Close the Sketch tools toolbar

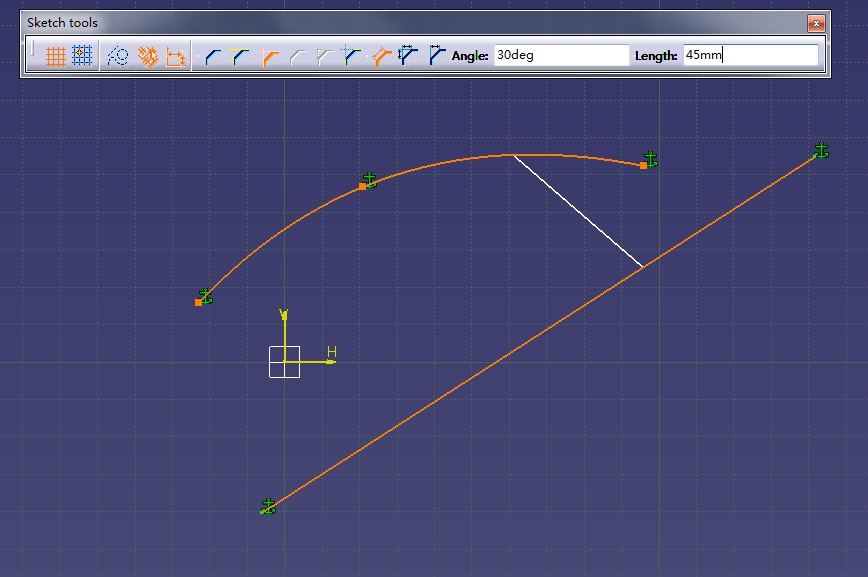click(x=816, y=23)
